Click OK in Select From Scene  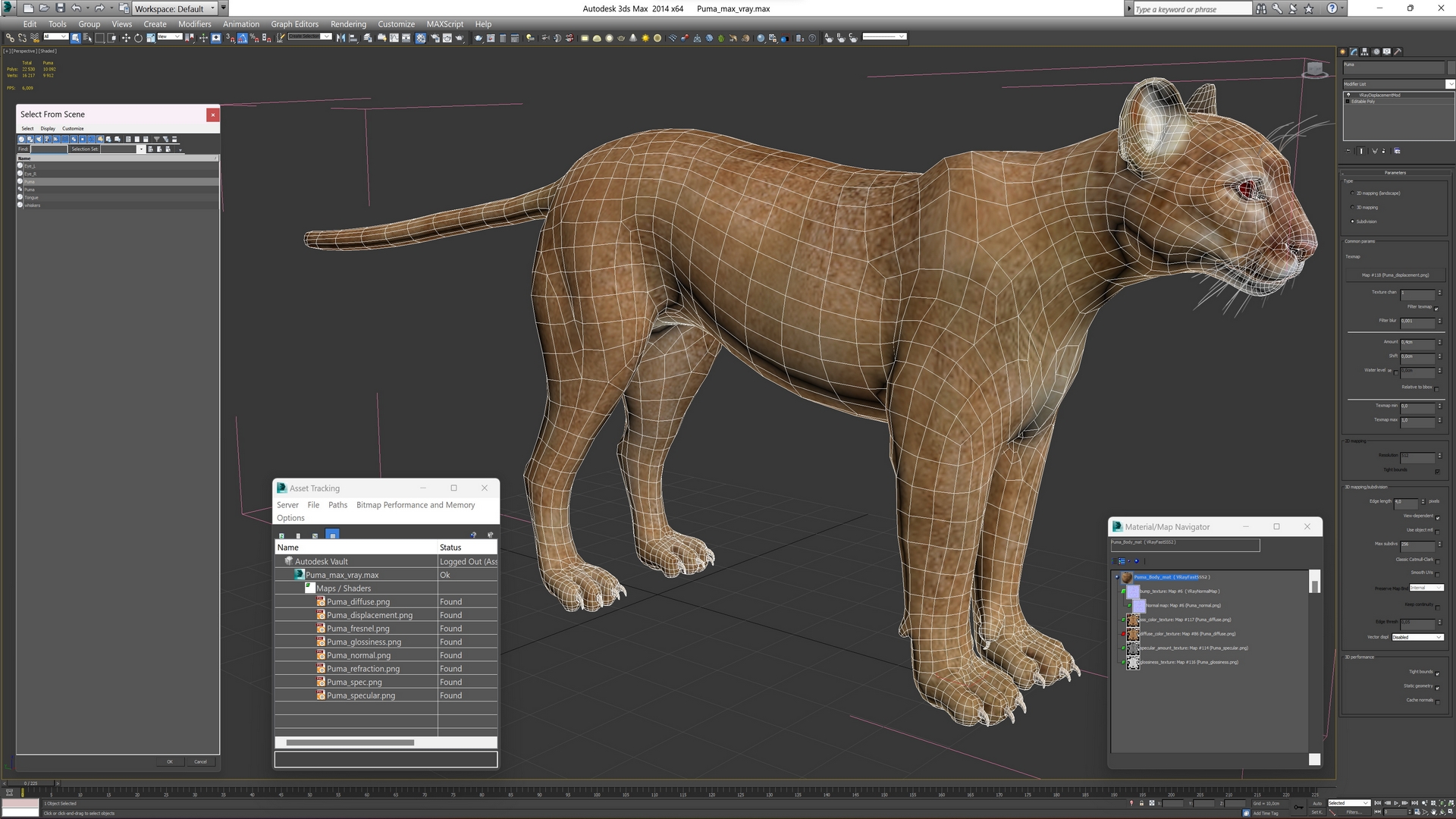pyautogui.click(x=170, y=761)
